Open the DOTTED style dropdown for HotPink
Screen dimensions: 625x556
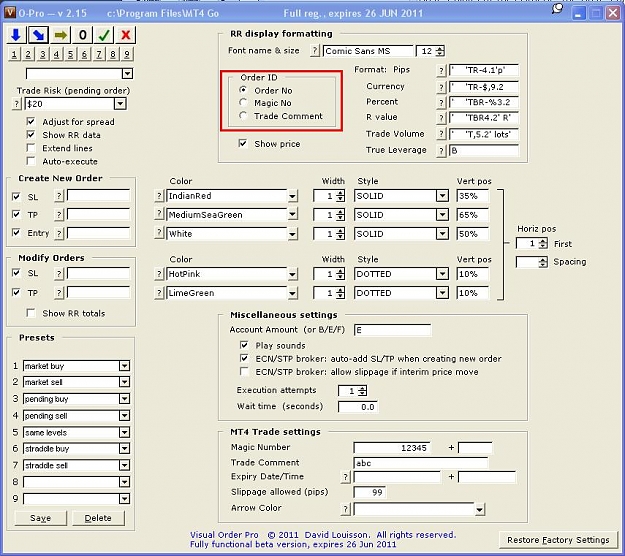click(442, 274)
